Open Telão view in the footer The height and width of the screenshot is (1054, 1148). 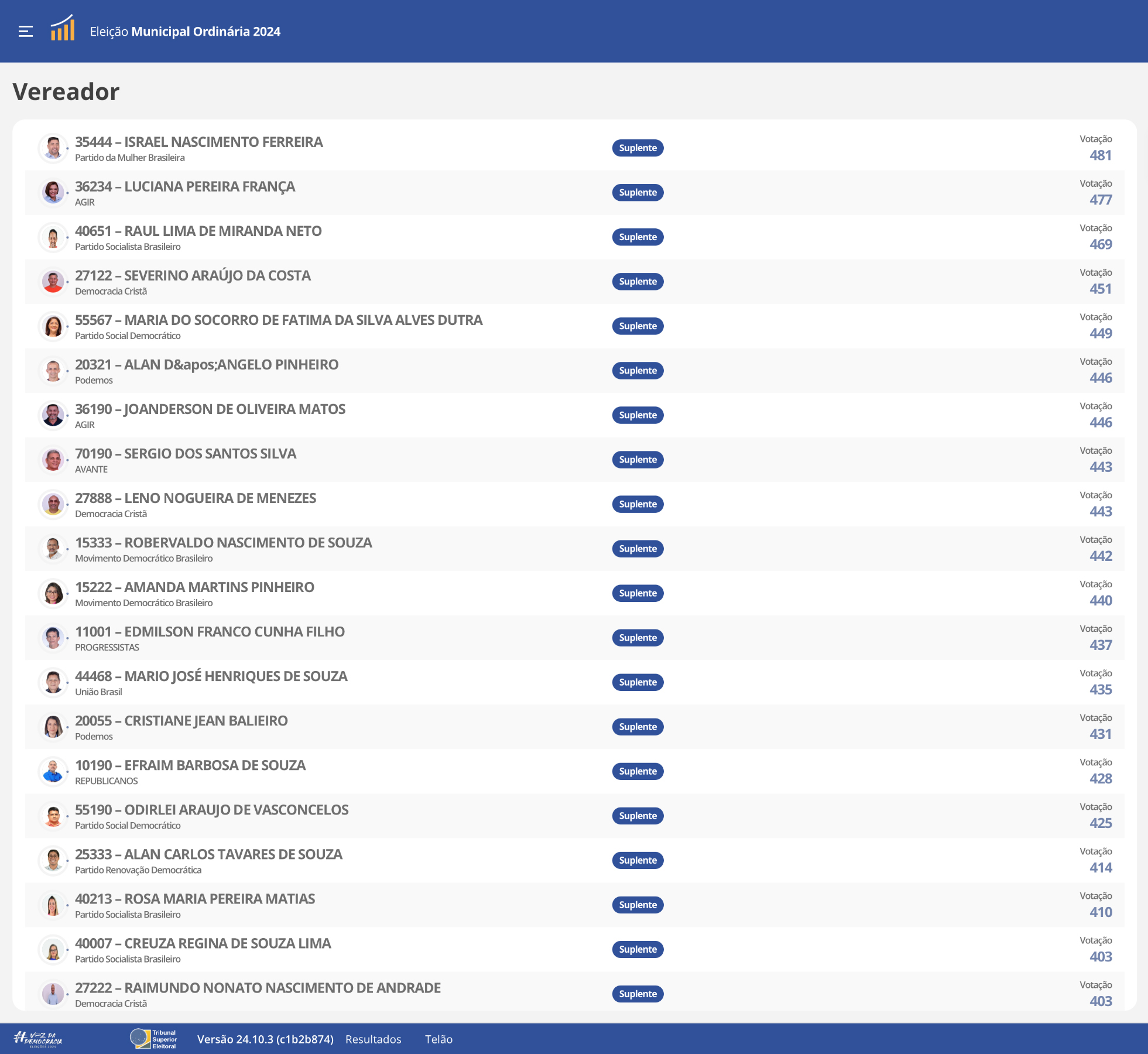[439, 1039]
